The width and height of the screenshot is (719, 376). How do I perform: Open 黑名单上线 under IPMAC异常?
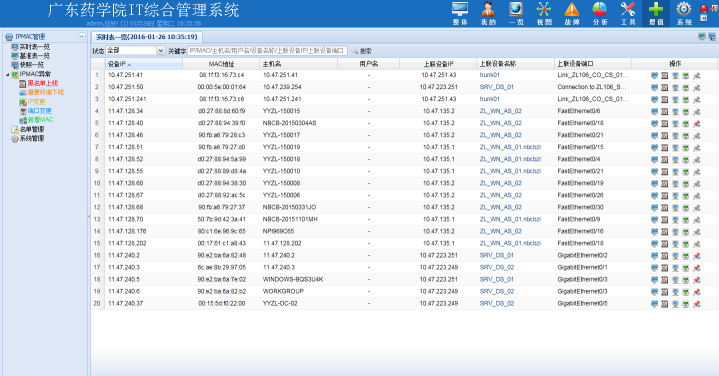[43, 83]
